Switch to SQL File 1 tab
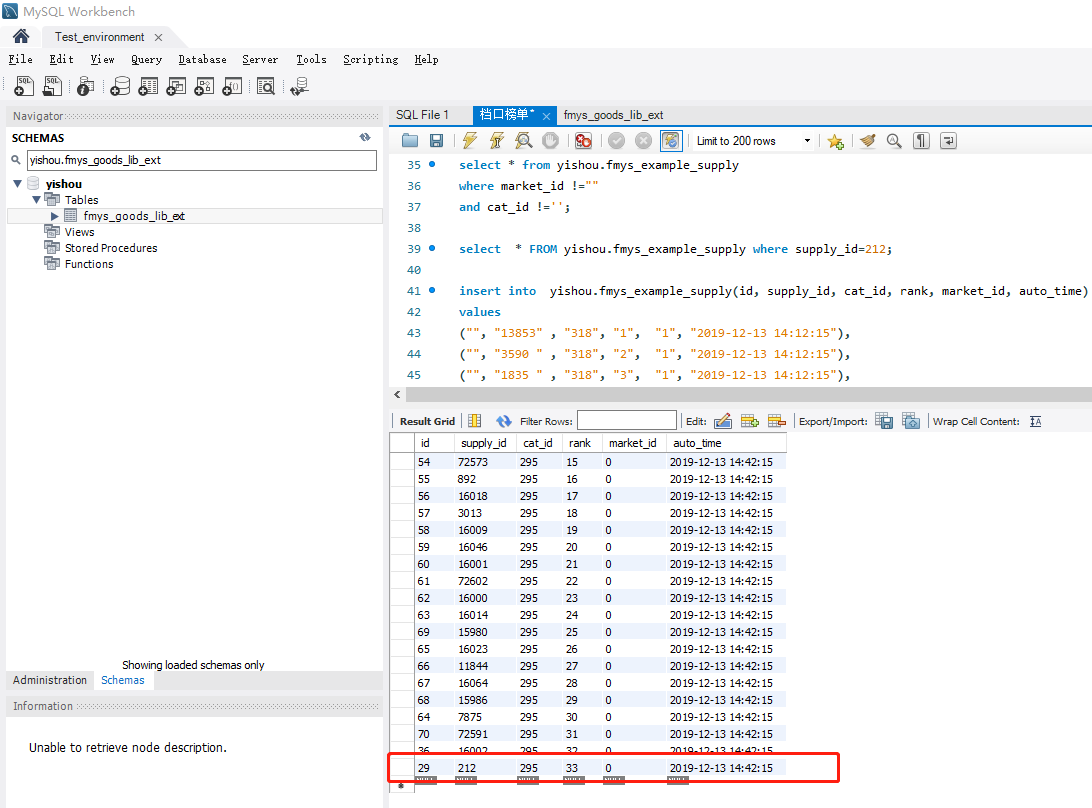1092x808 pixels. tap(422, 115)
